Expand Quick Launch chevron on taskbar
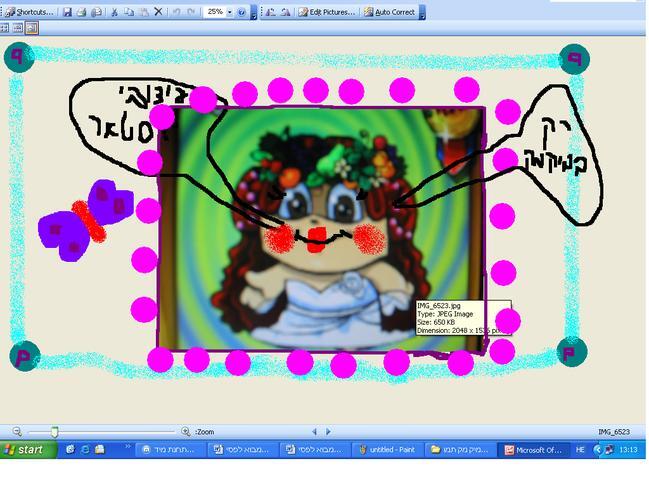The image size is (649, 487). 128,446
